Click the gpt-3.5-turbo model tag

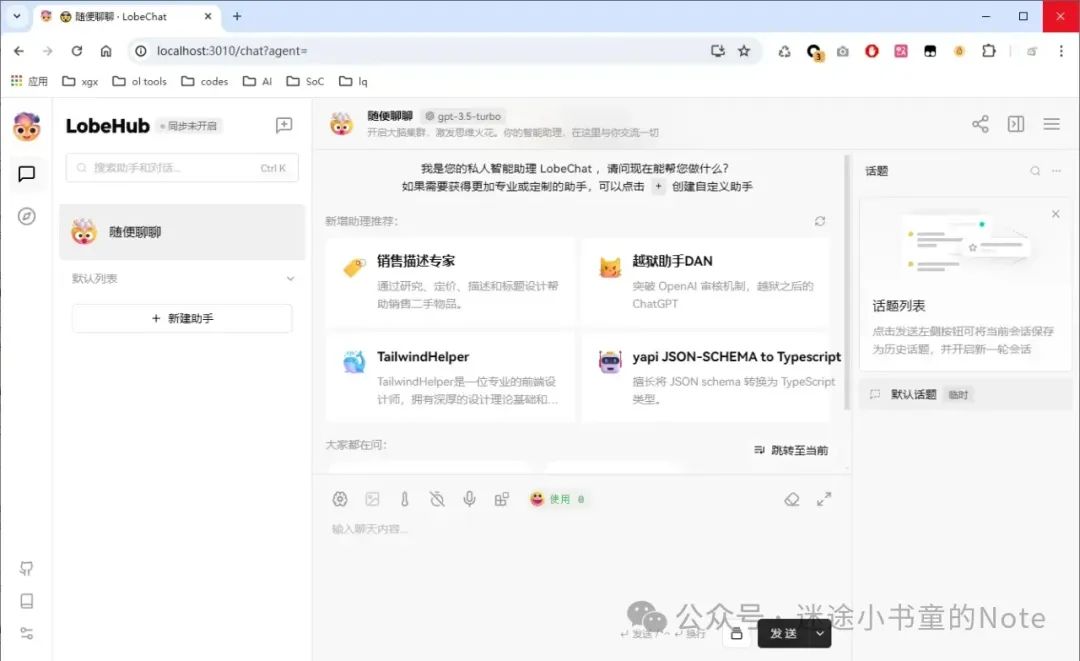tap(464, 116)
